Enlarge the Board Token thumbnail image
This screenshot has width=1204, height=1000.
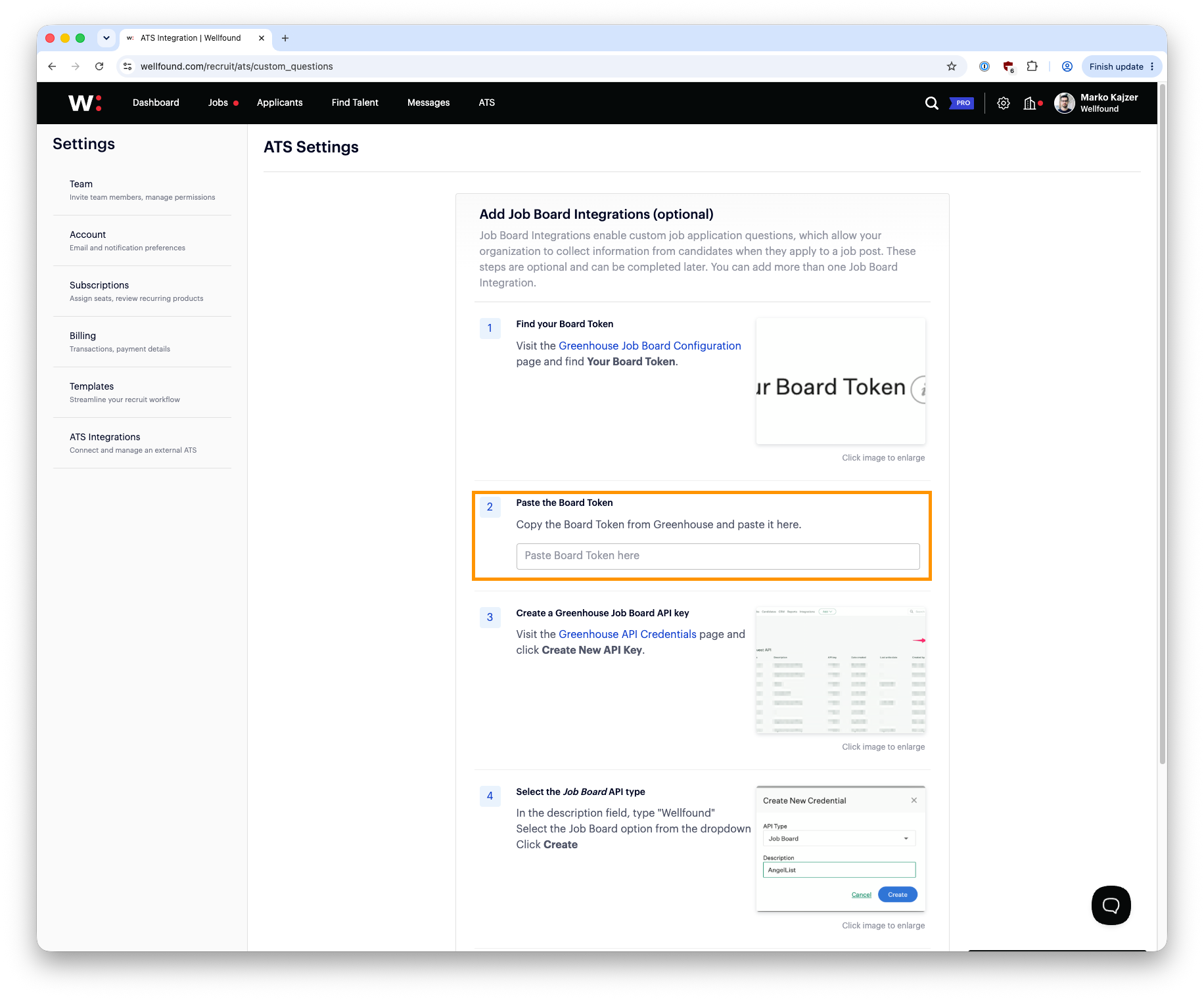841,381
